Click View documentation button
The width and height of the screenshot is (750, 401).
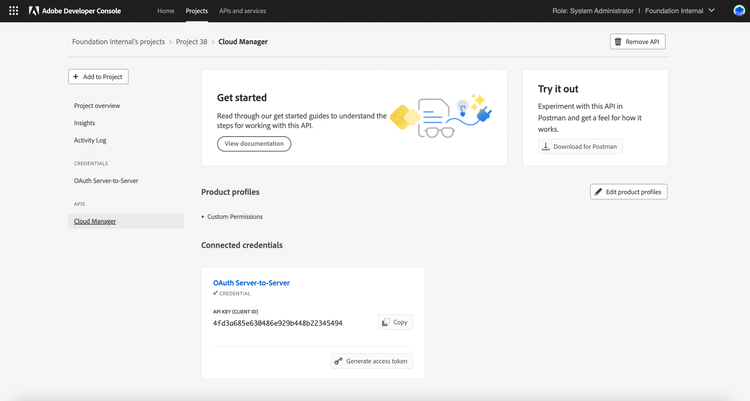(254, 144)
